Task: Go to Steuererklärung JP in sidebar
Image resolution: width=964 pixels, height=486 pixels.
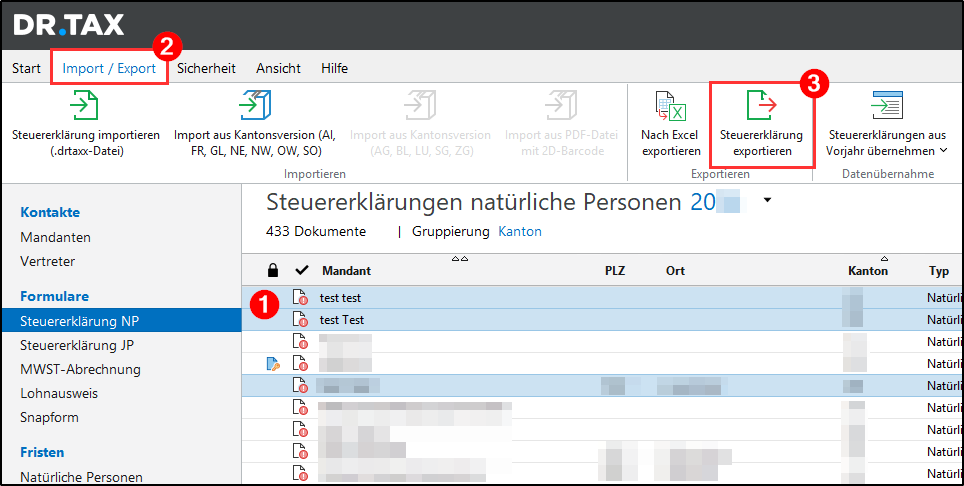Action: [x=77, y=345]
